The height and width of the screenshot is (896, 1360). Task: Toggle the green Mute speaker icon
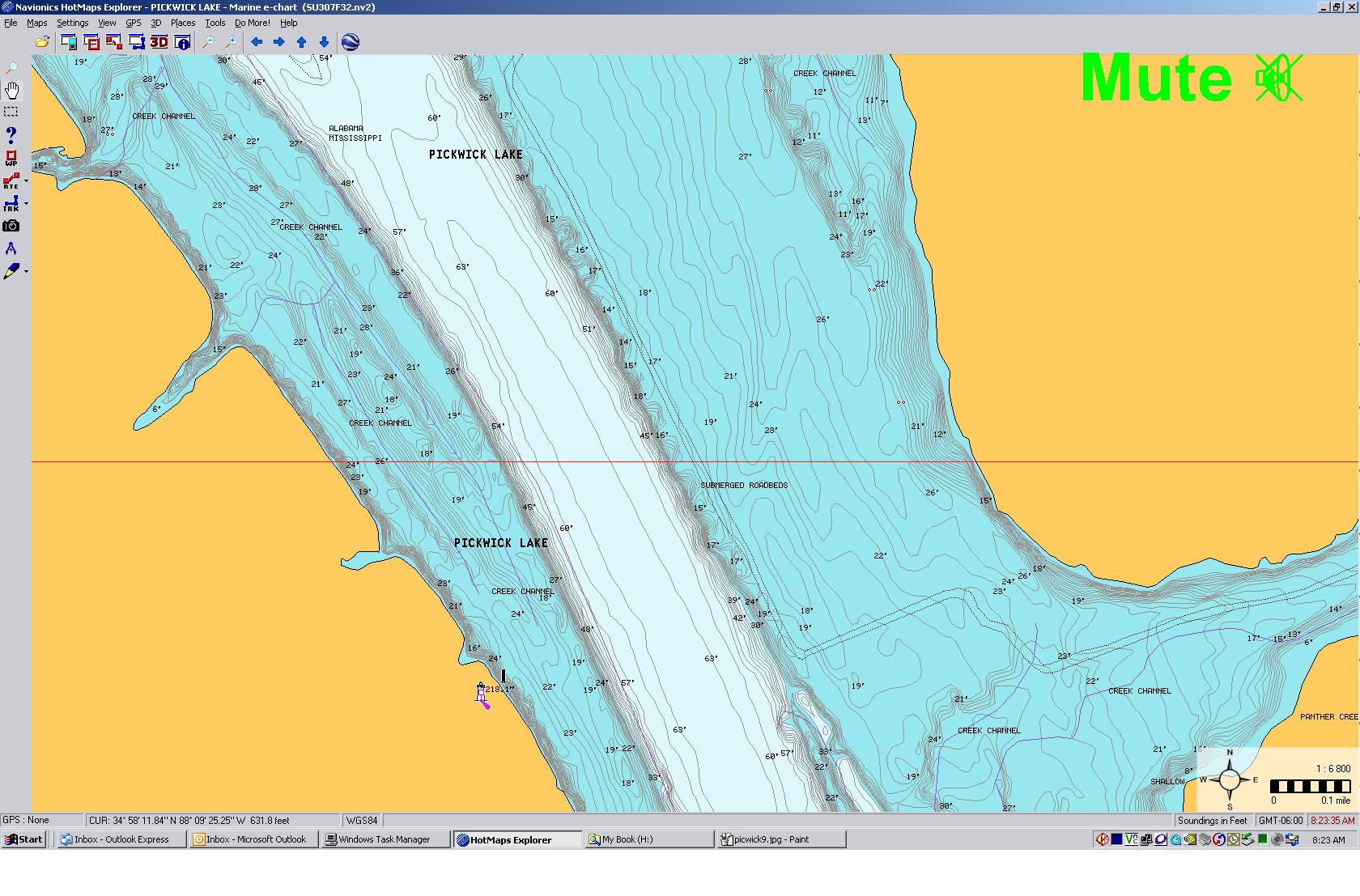point(1278,79)
